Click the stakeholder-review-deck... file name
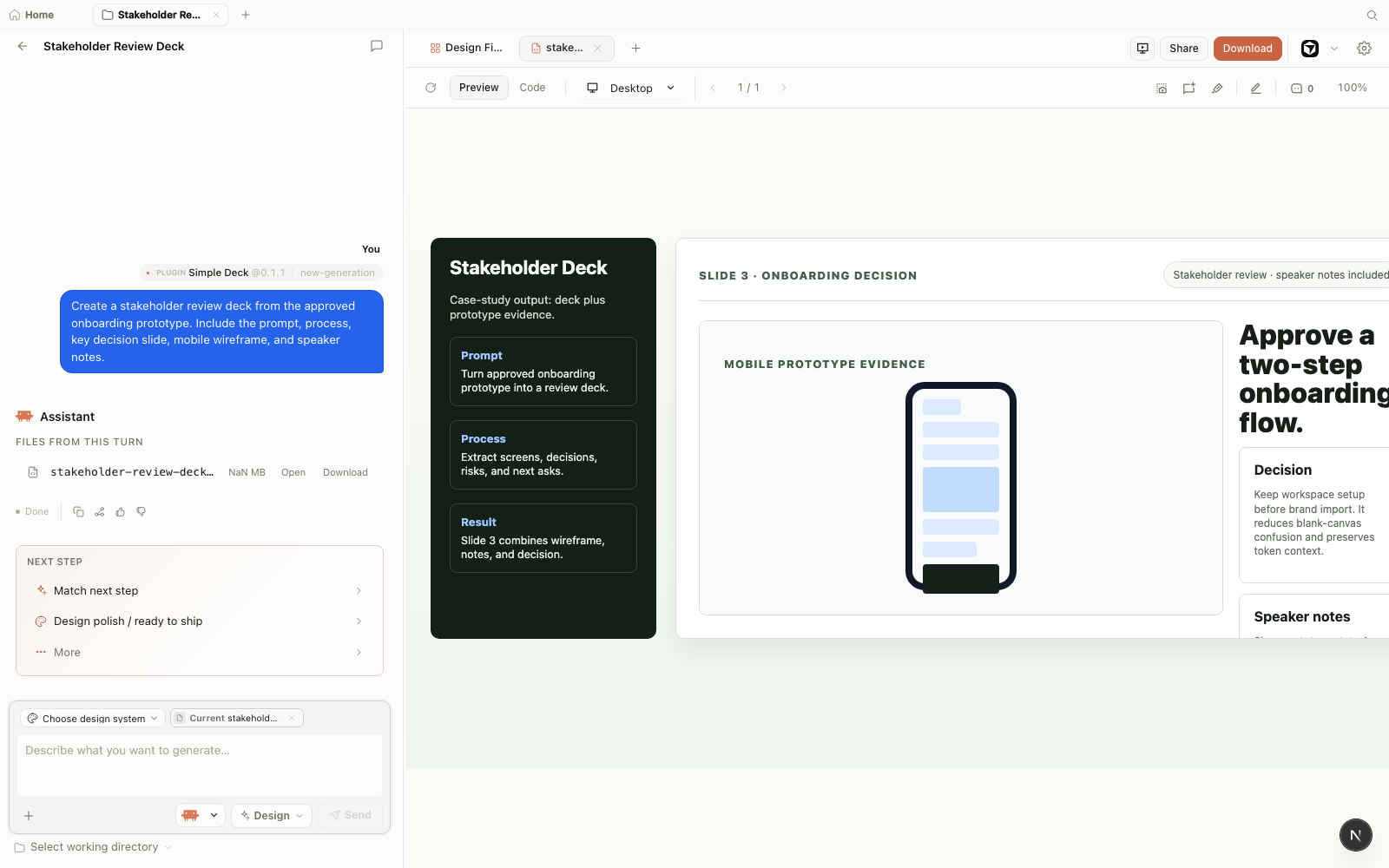Image resolution: width=1389 pixels, height=868 pixels. (131, 472)
